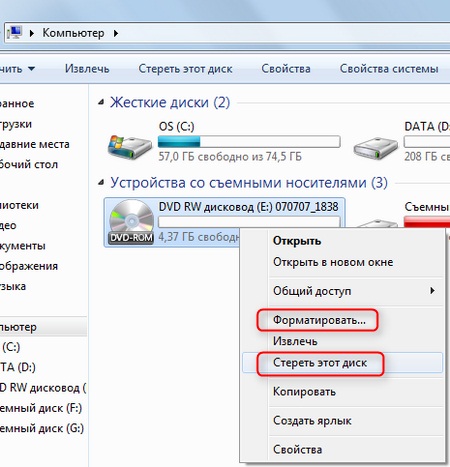Open Свойства системы from the toolbar

click(x=389, y=69)
